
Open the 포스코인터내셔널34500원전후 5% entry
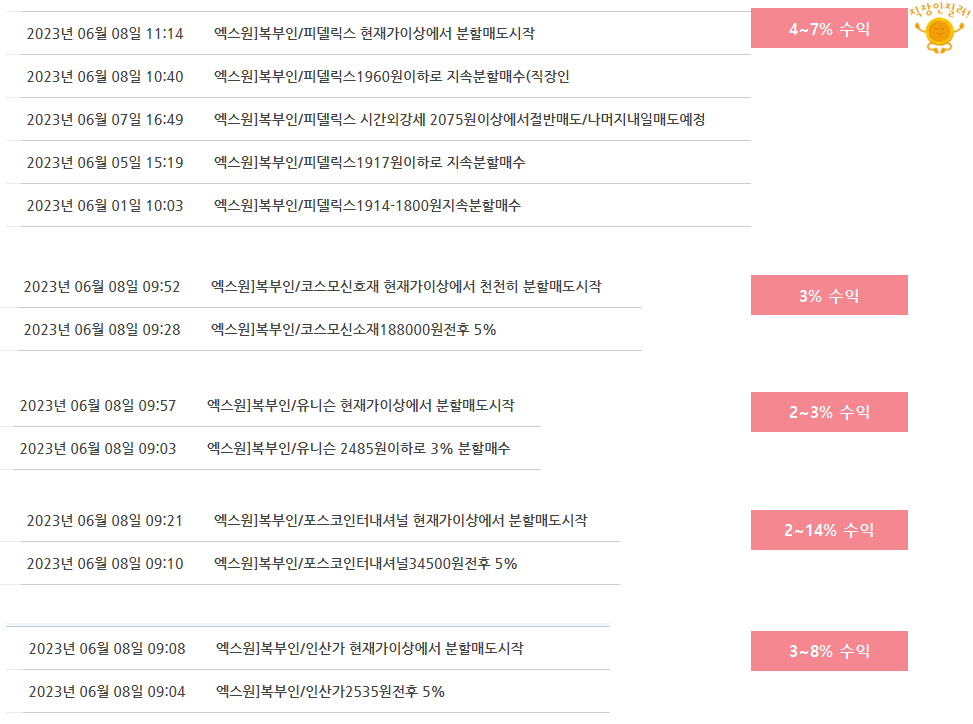(x=365, y=563)
